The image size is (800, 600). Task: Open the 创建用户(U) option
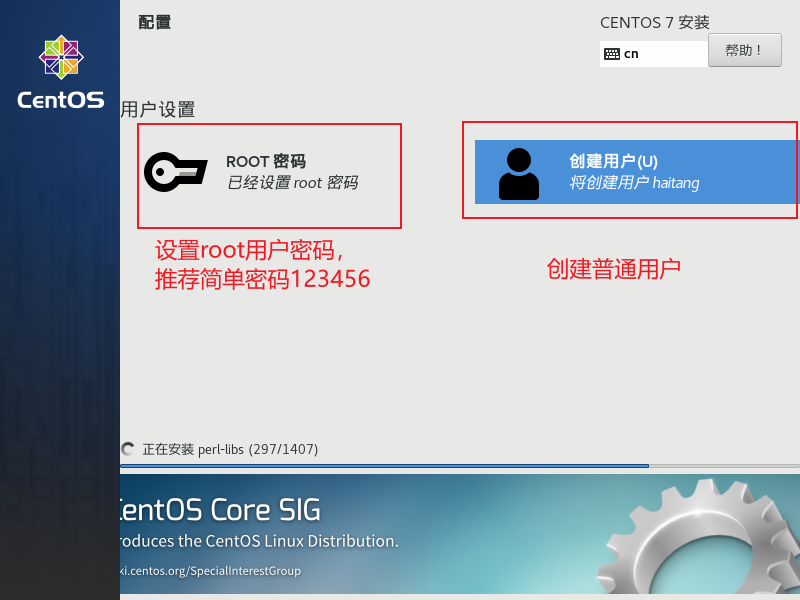click(x=636, y=172)
